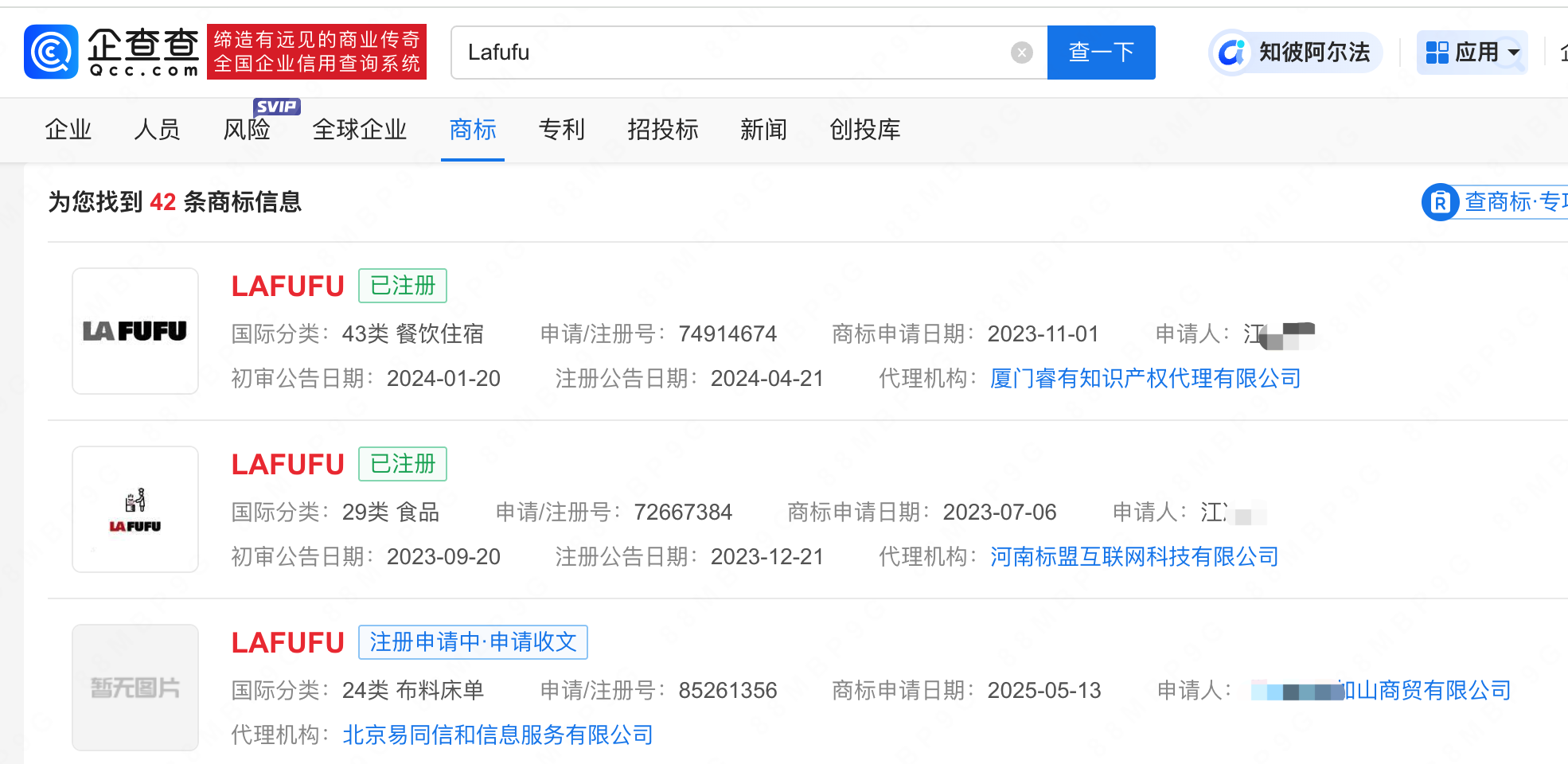Click the 42 results count text
1568x764 pixels.
tap(162, 202)
